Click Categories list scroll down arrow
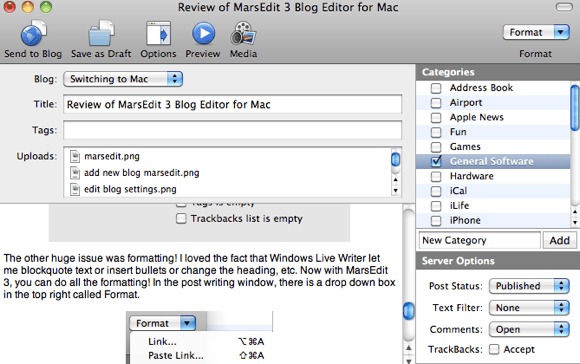 tap(575, 222)
